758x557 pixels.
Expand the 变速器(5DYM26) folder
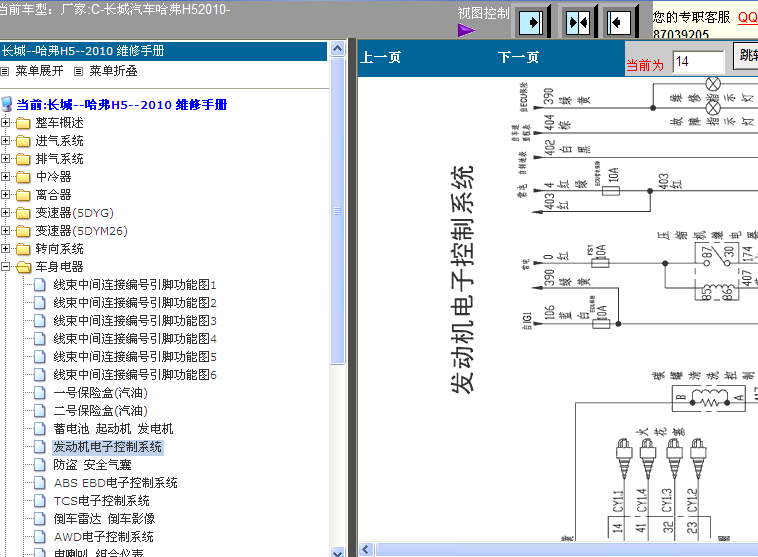click(5, 231)
